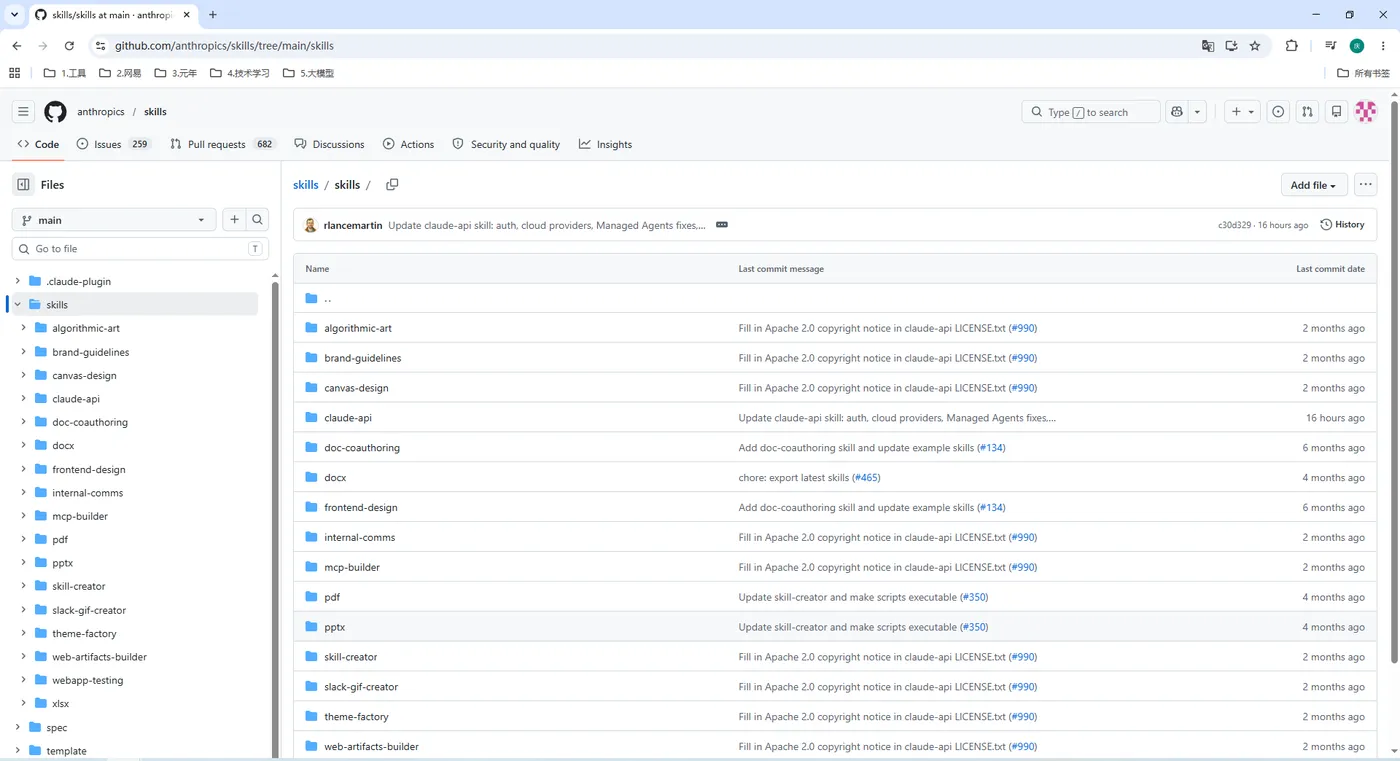Go back using the browser back arrow
Image resolution: width=1400 pixels, height=761 pixels.
(17, 46)
